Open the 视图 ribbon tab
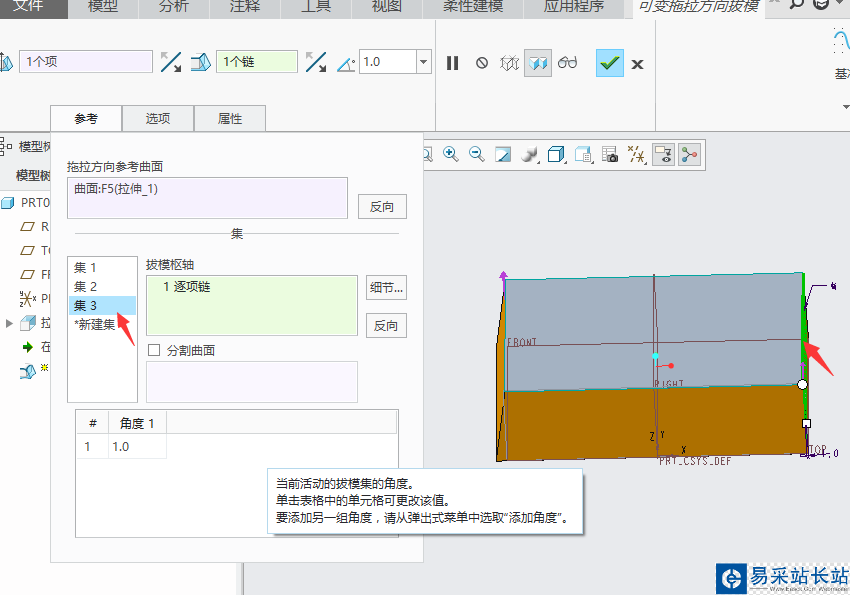This screenshot has height=595, width=850. tap(387, 7)
